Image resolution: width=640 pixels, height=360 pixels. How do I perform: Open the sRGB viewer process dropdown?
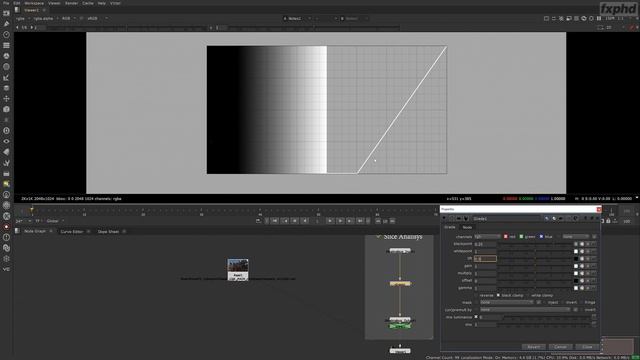(97, 18)
